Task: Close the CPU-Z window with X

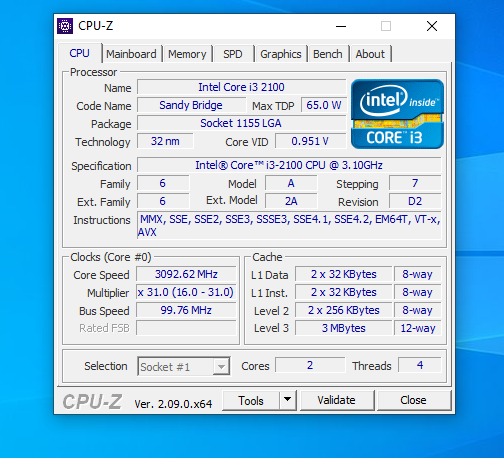Action: pyautogui.click(x=432, y=26)
